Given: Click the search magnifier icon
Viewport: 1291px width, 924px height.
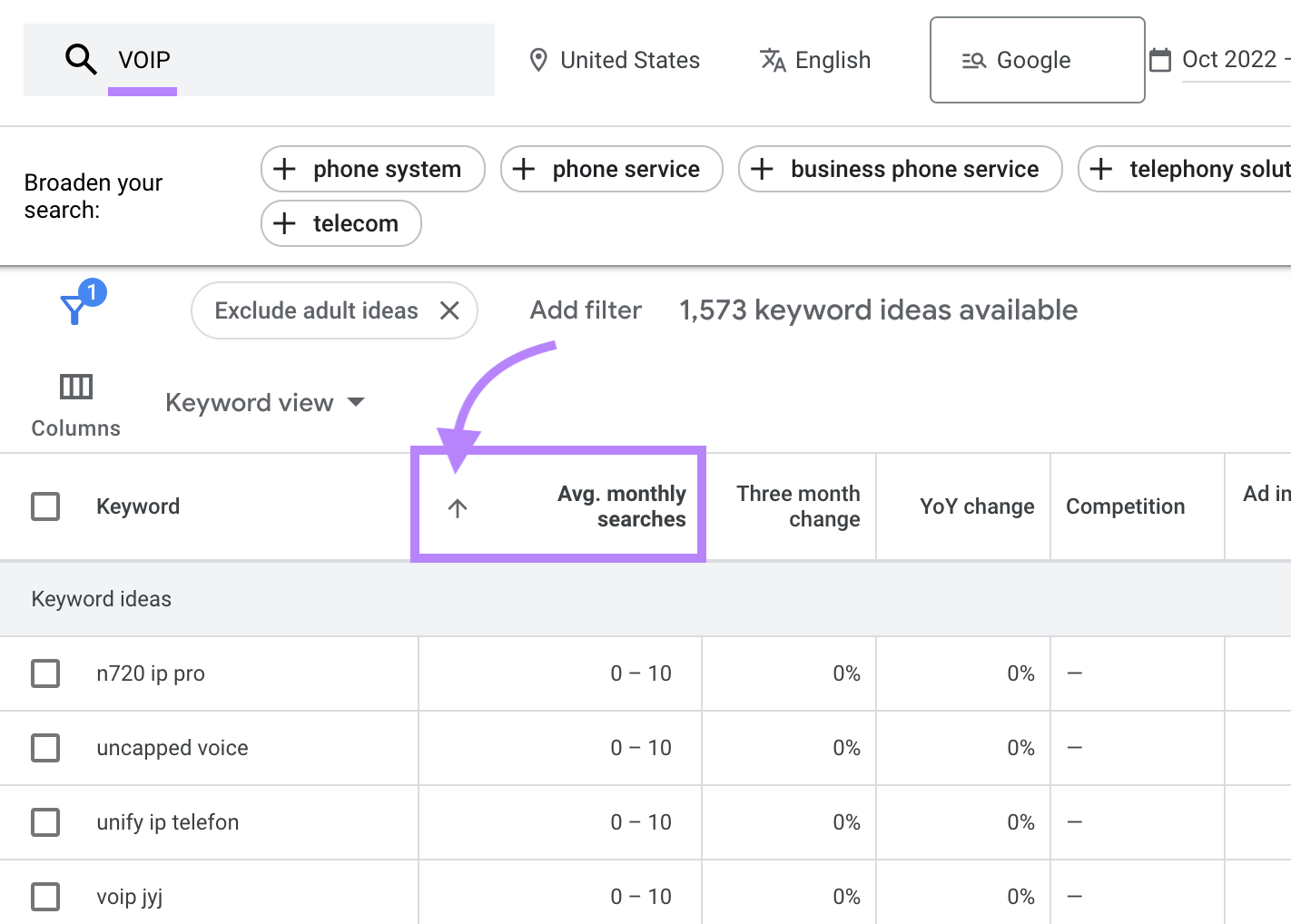Looking at the screenshot, I should click(x=81, y=59).
